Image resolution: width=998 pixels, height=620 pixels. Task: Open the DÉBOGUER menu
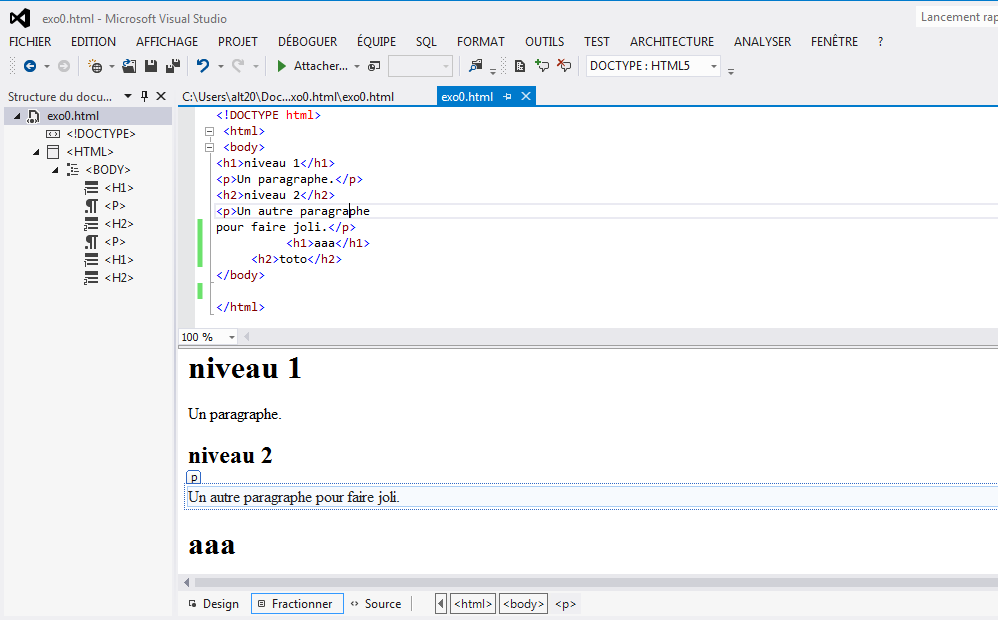pyautogui.click(x=307, y=41)
